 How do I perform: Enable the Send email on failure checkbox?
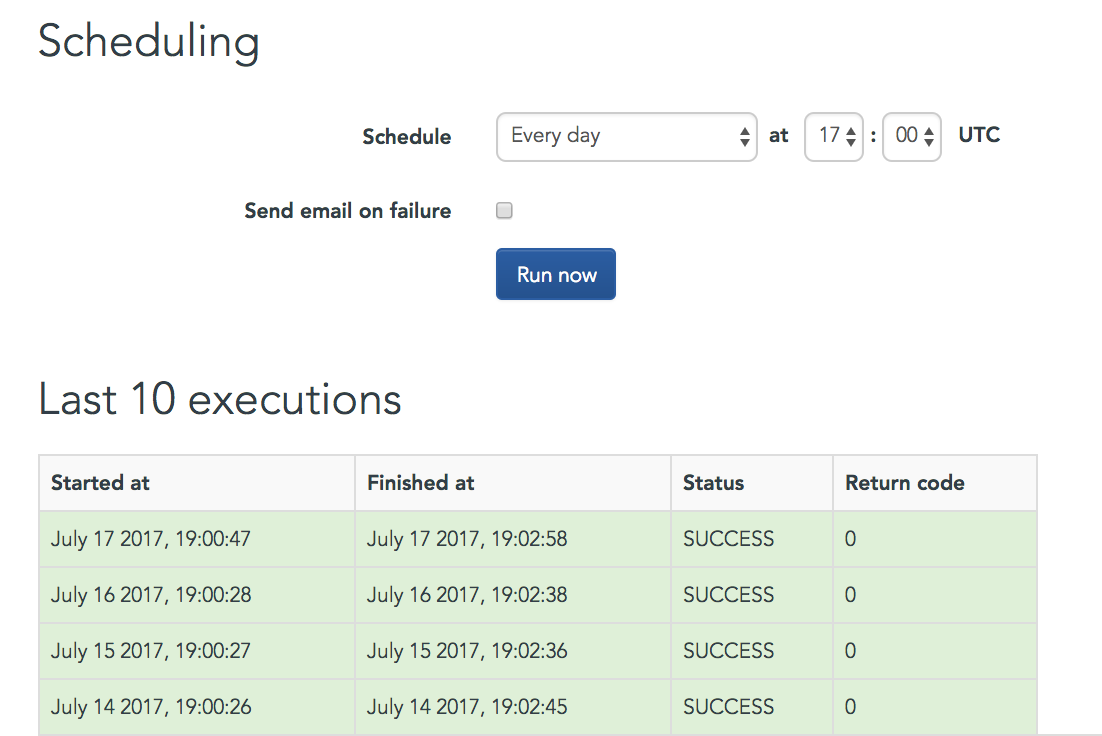(504, 210)
